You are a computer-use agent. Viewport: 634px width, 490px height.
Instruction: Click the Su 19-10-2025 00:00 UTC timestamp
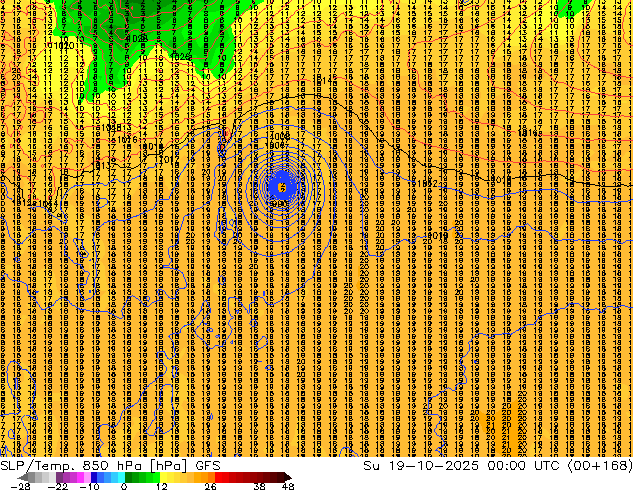pyautogui.click(x=463, y=466)
